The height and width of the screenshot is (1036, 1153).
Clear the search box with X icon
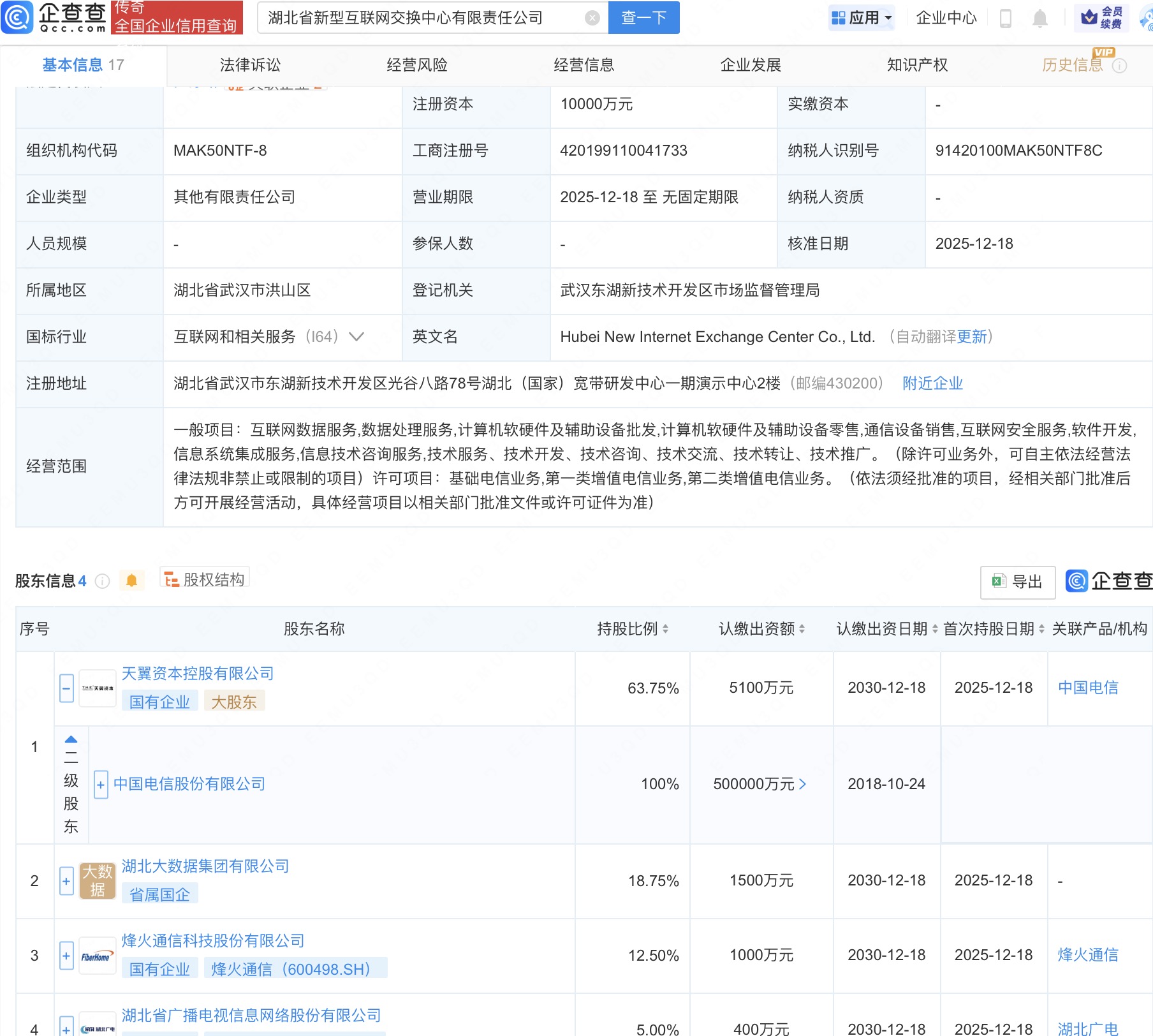592,18
